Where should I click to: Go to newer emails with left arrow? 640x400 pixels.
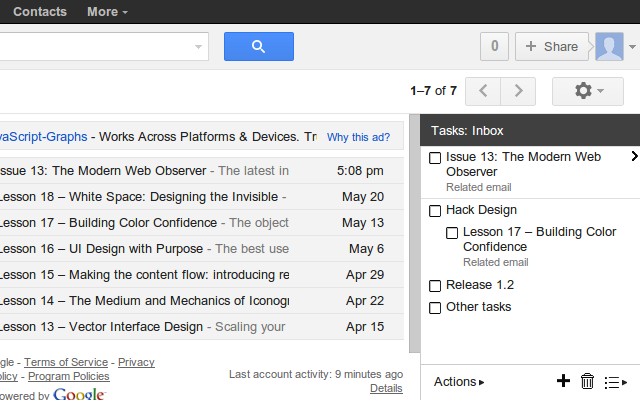tap(483, 91)
